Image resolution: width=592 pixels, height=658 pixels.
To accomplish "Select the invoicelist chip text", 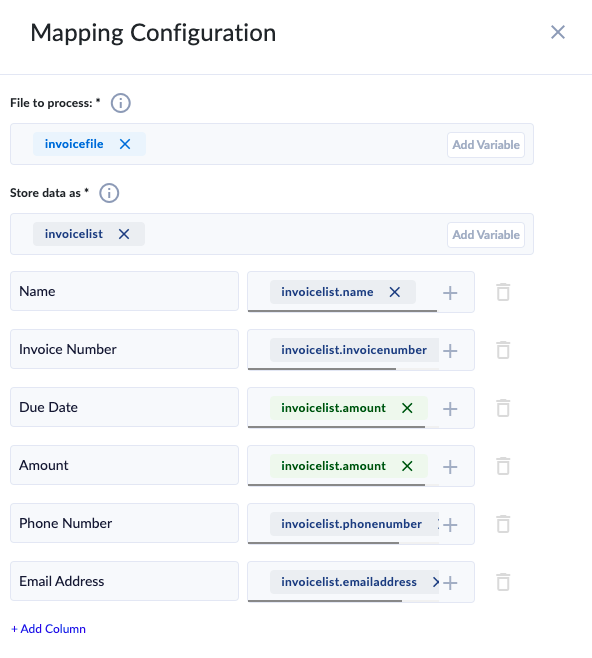I will tap(73, 234).
